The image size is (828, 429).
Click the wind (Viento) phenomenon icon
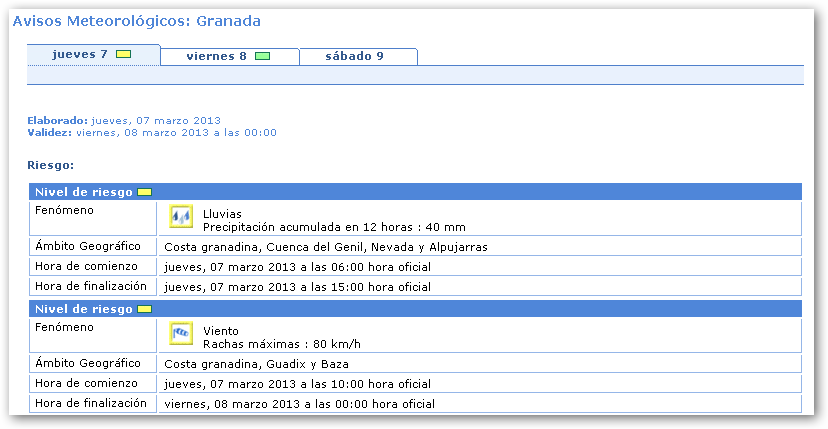pos(181,331)
